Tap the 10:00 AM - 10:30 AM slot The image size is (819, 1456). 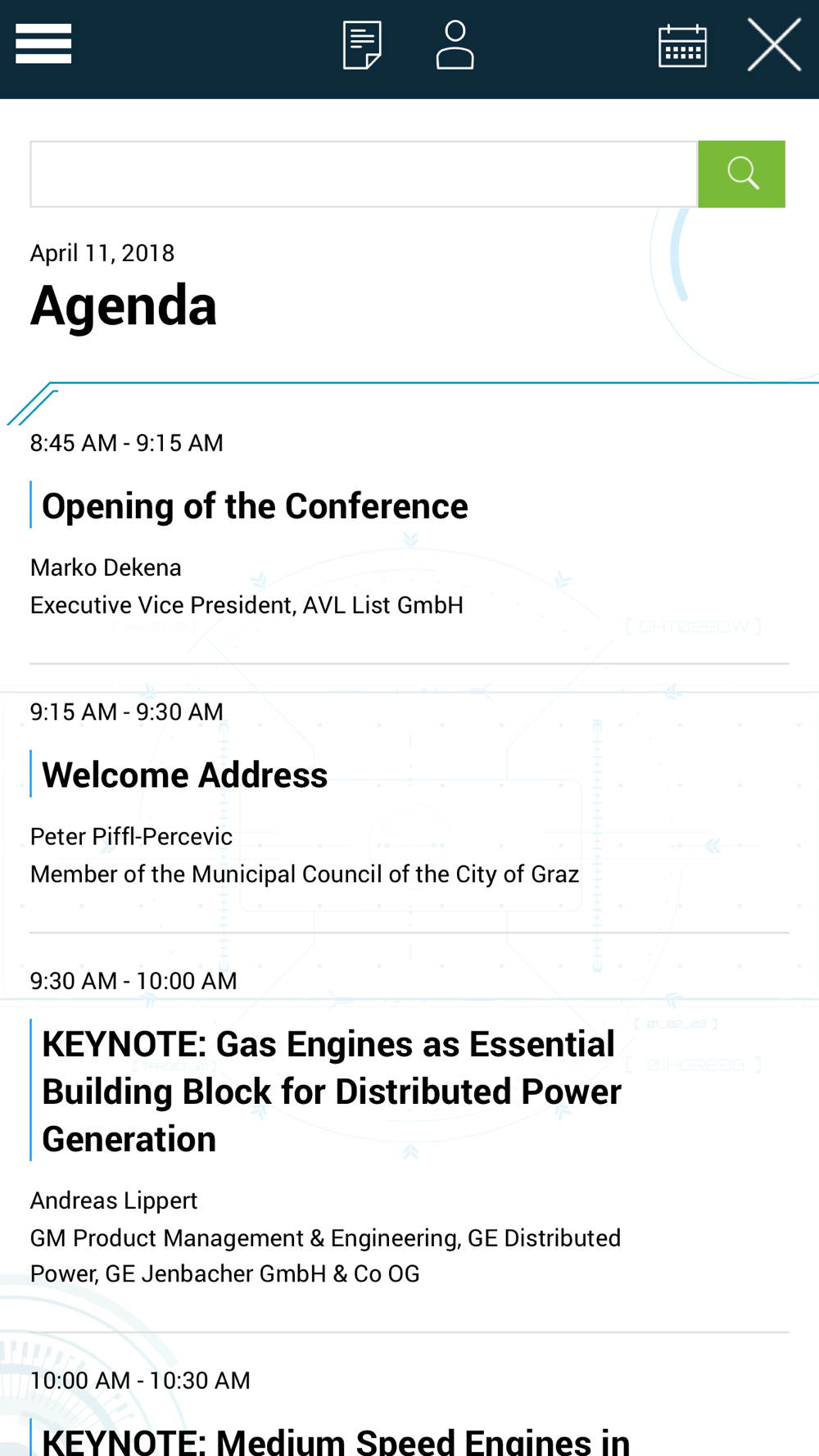140,1381
